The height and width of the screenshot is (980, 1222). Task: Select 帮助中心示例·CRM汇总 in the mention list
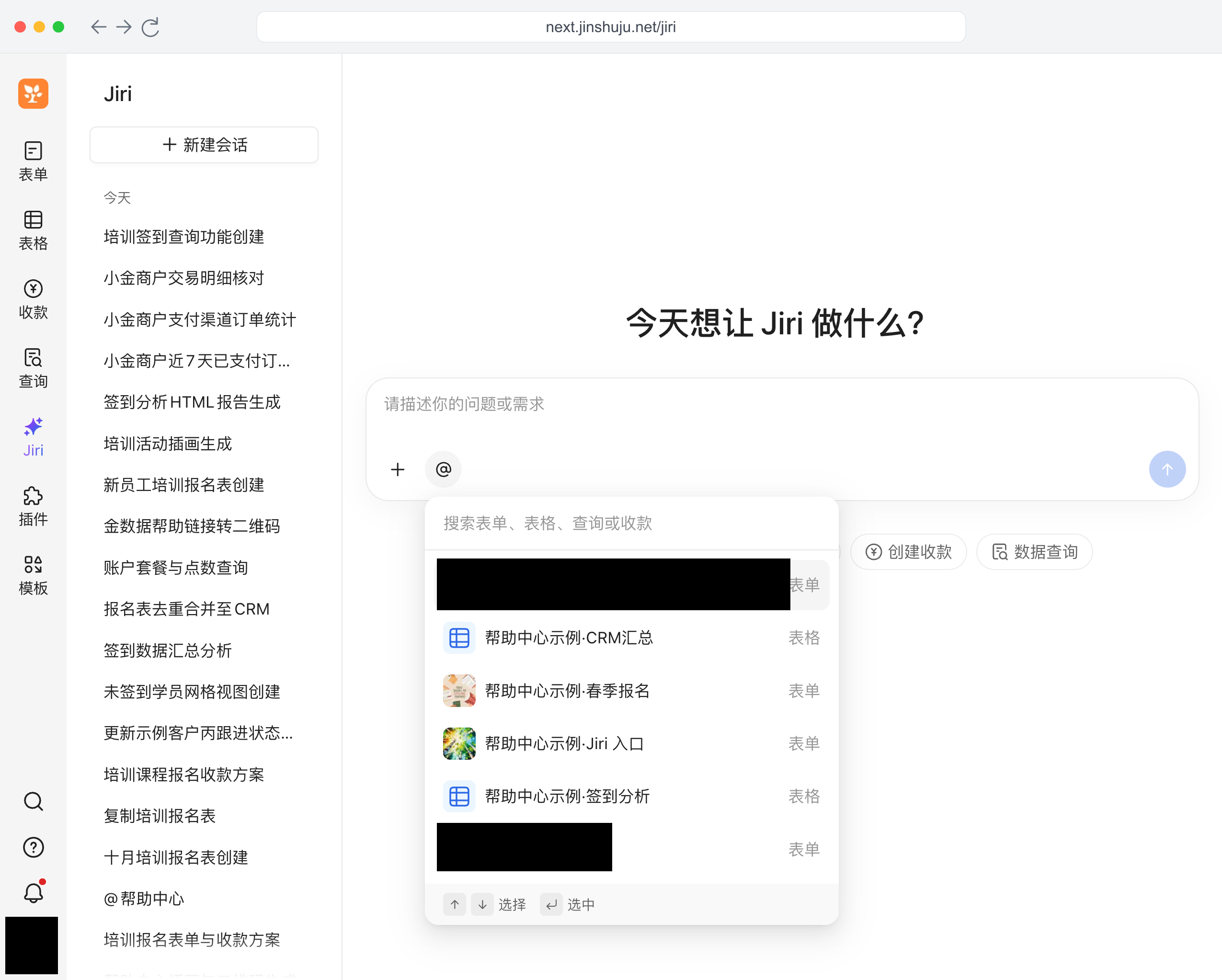click(632, 638)
